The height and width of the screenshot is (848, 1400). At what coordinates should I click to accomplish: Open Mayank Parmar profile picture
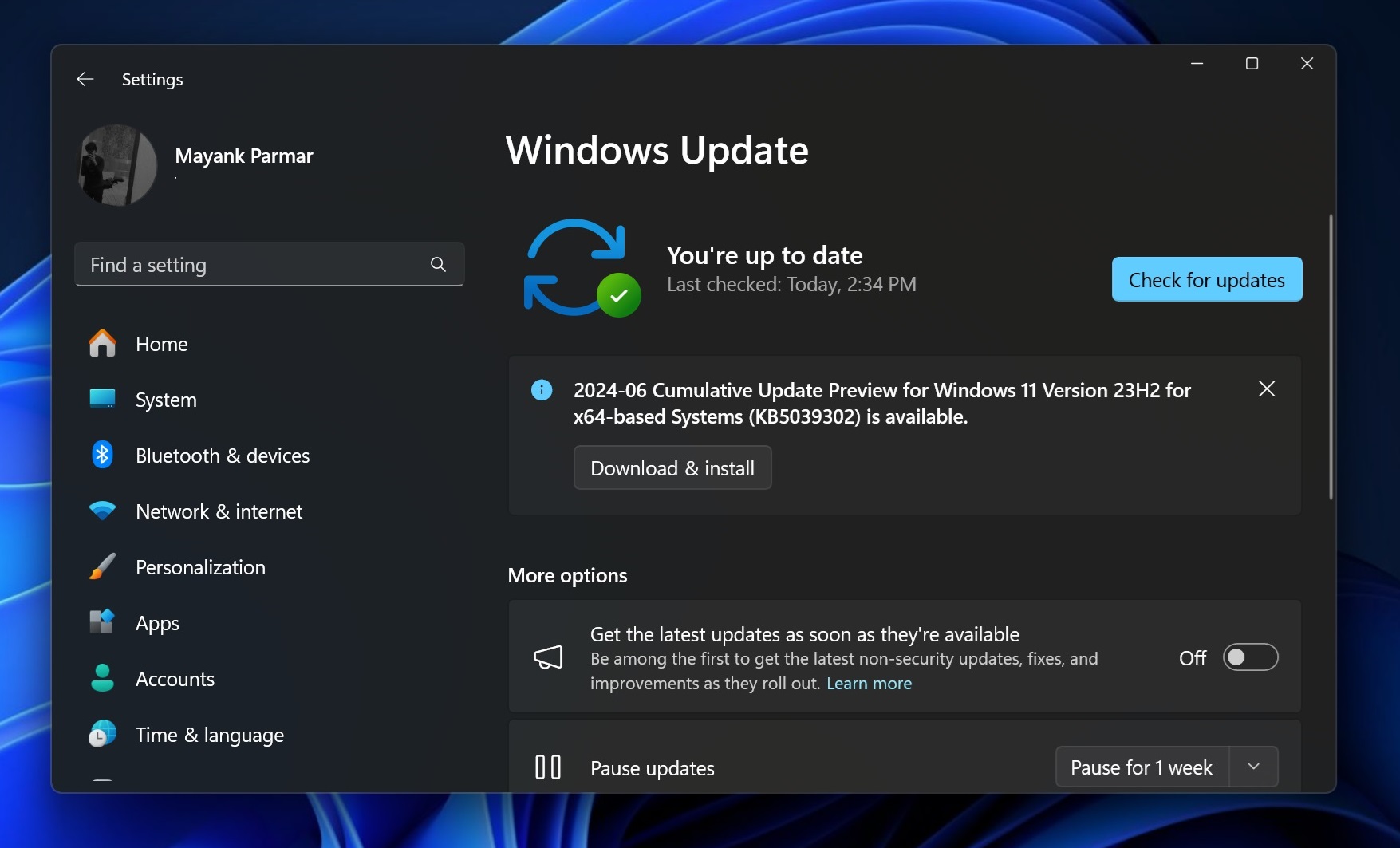coord(116,164)
